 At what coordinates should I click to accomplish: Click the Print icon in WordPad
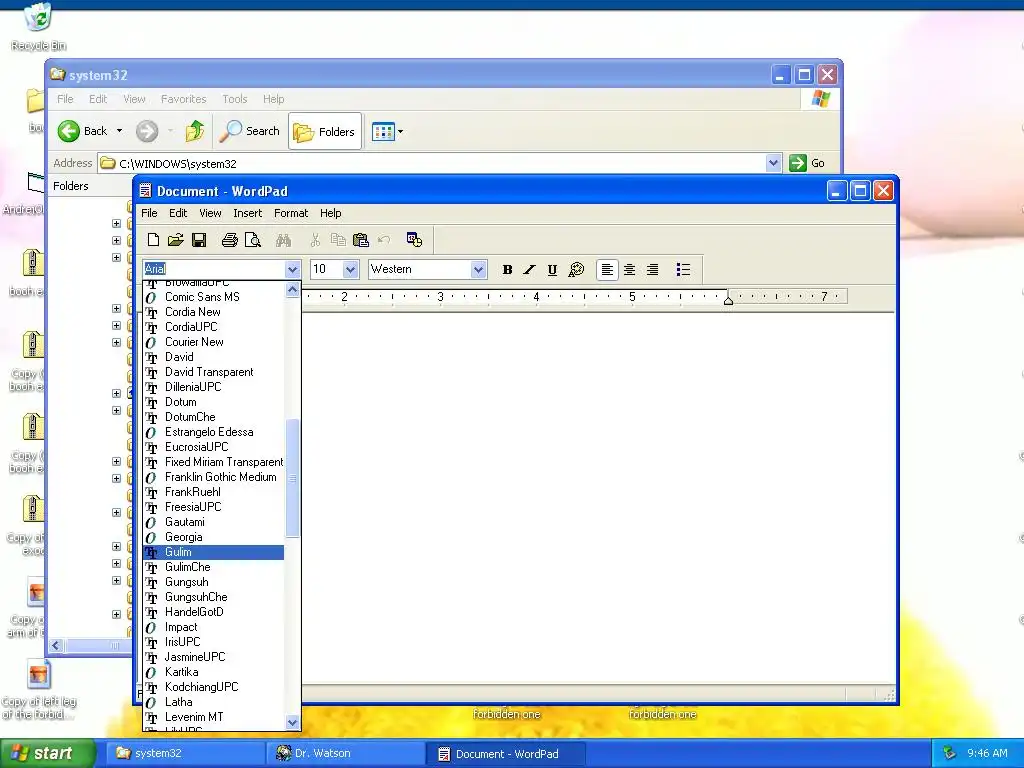pyautogui.click(x=229, y=240)
